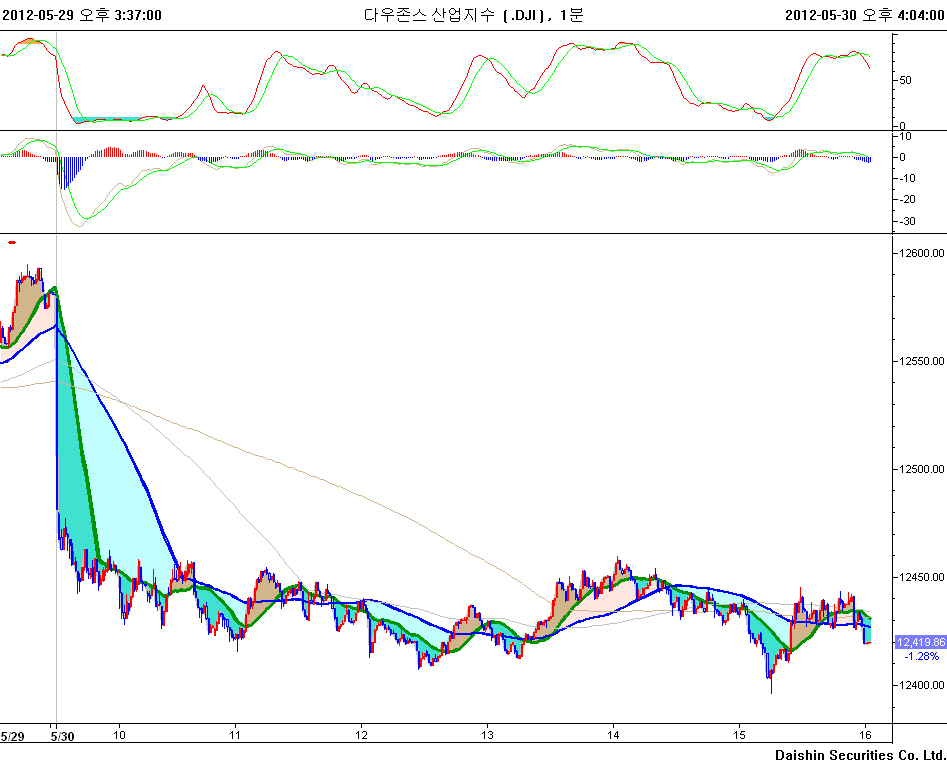This screenshot has height=767, width=947.
Task: Click the -1.28% change label
Action: pos(921,657)
